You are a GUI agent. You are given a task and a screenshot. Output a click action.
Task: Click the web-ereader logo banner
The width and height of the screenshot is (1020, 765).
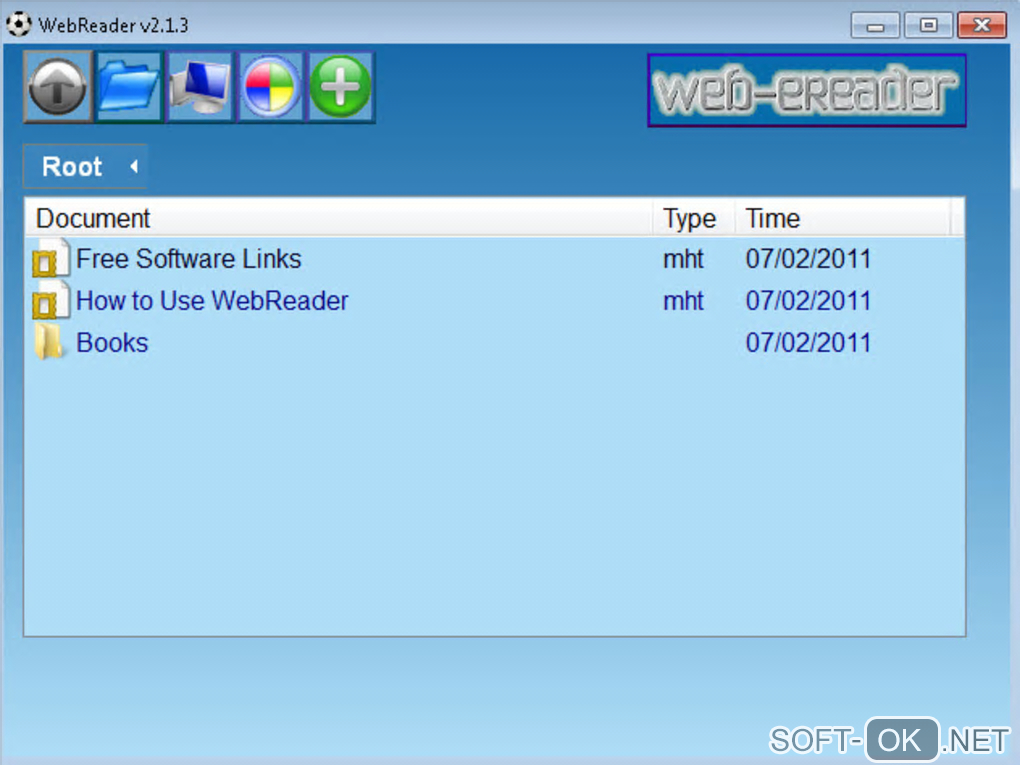[x=807, y=90]
